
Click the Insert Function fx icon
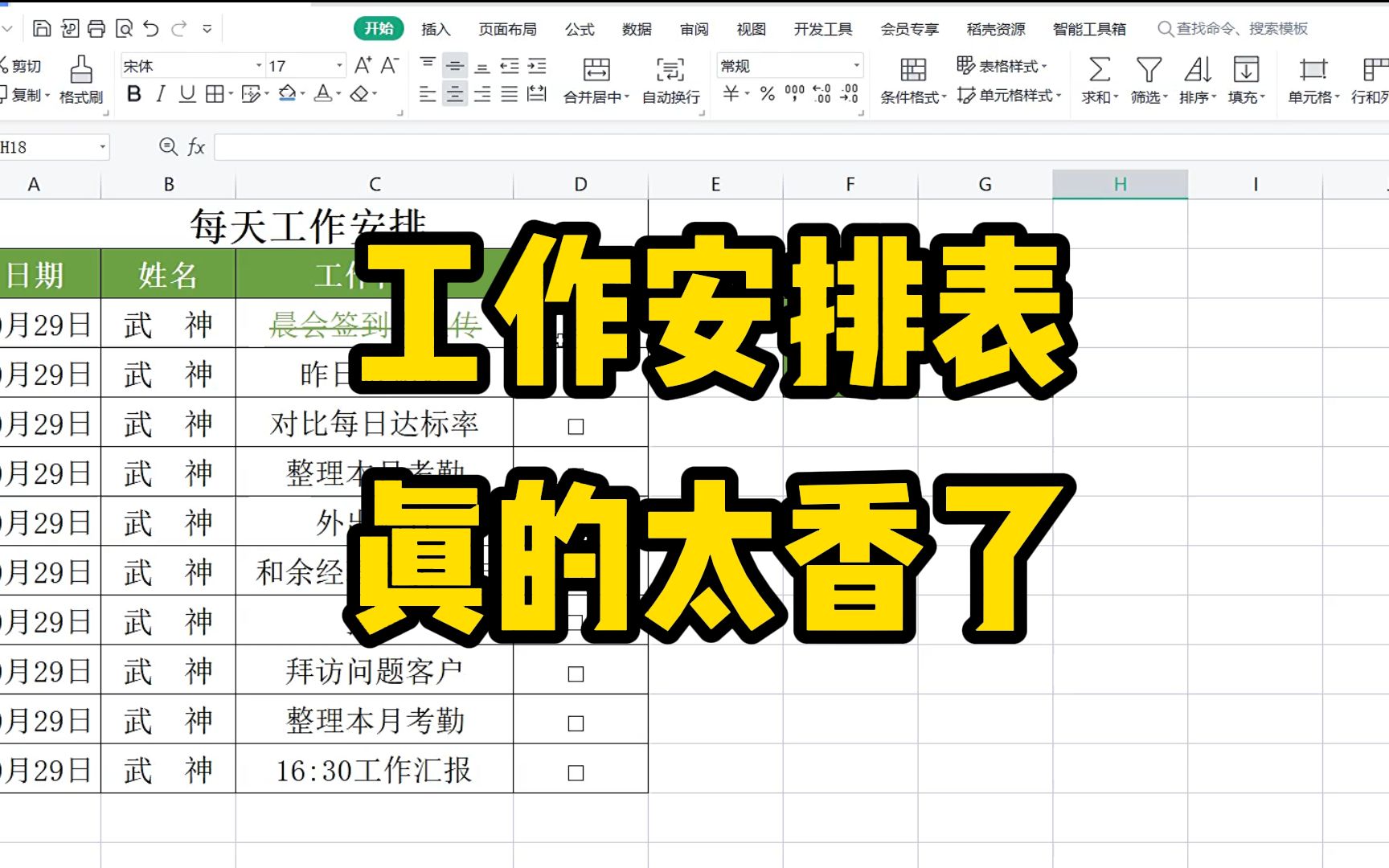[x=196, y=147]
